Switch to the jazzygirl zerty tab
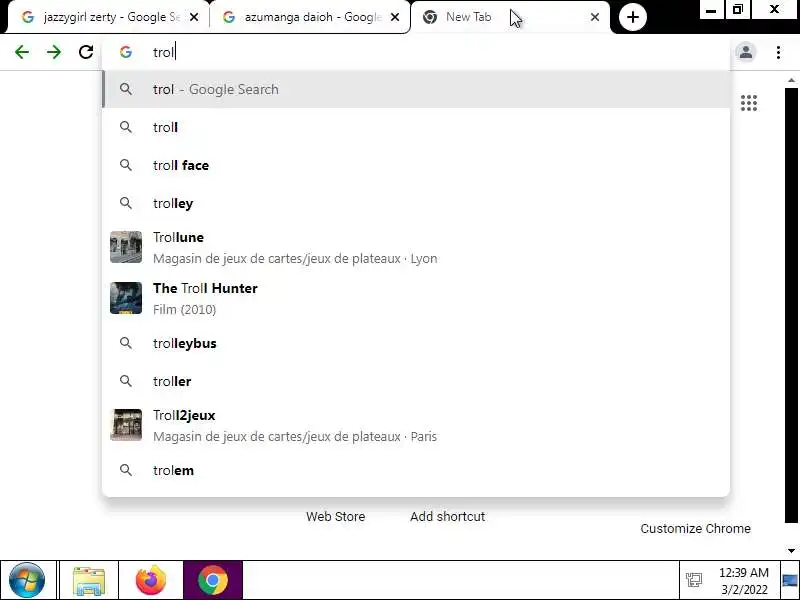 pyautogui.click(x=107, y=17)
